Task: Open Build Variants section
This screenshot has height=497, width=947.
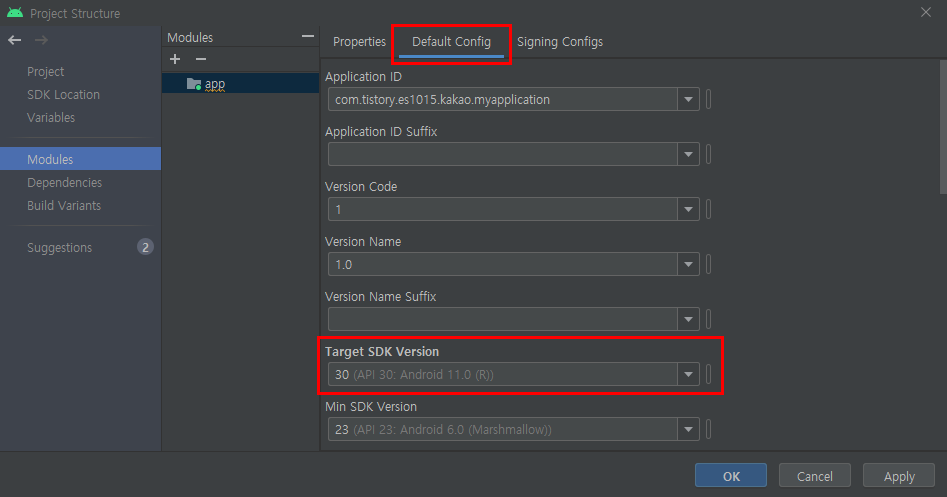Action: pos(63,205)
